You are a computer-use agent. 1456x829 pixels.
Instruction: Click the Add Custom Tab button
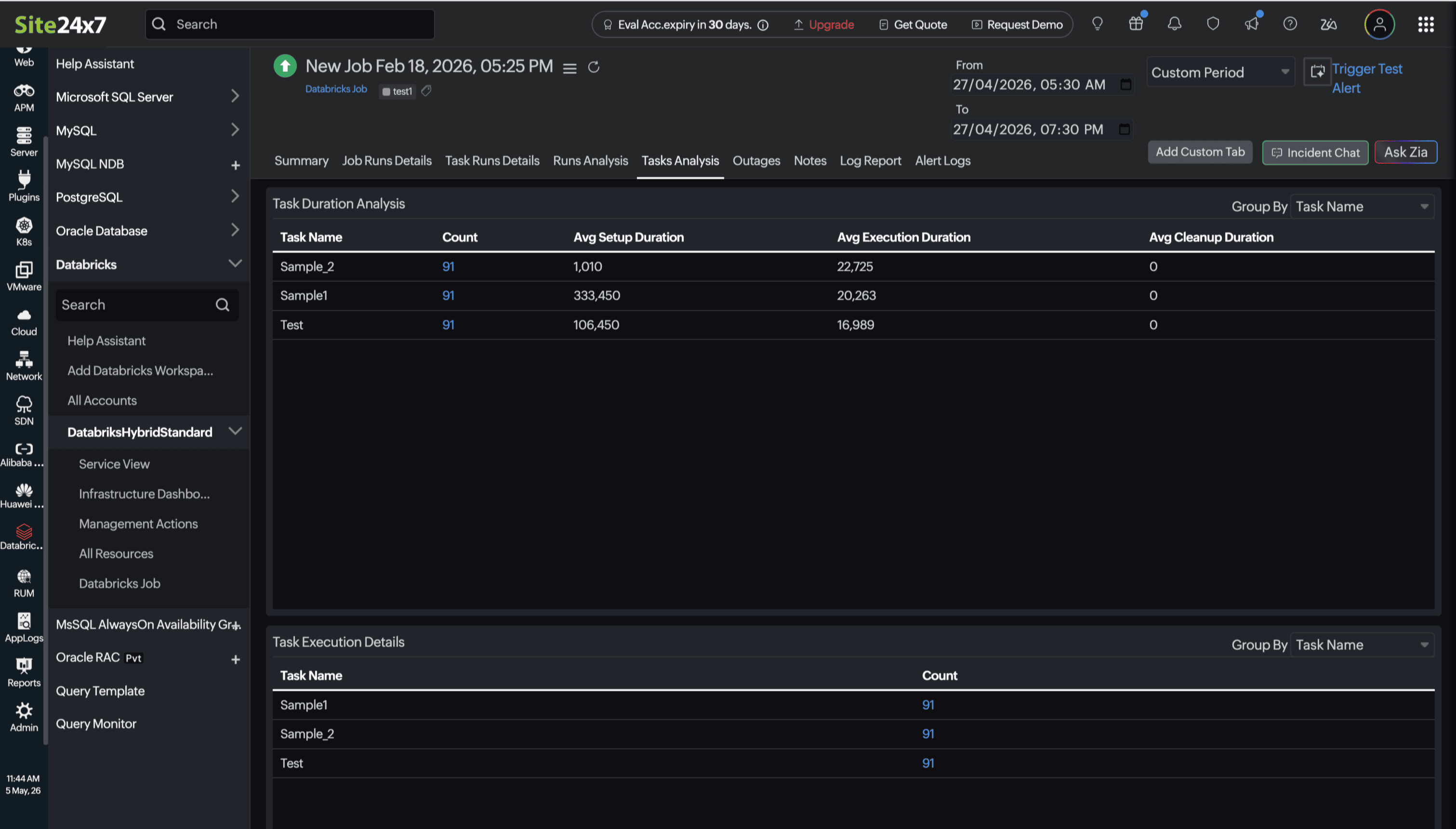click(x=1200, y=151)
